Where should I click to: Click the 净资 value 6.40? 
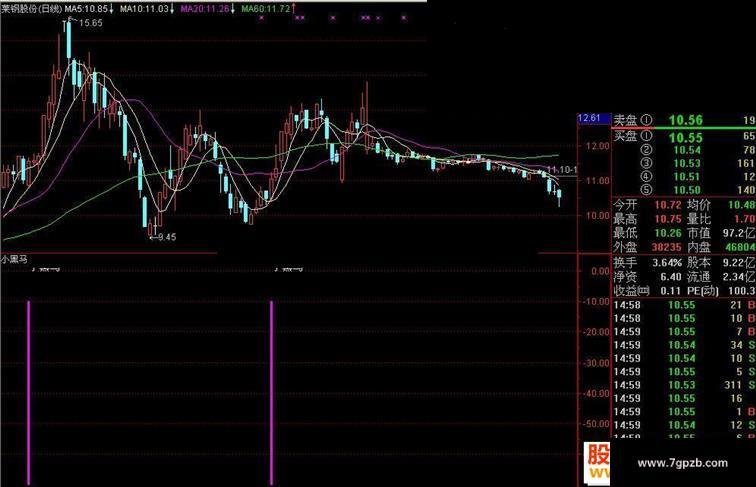pos(671,277)
